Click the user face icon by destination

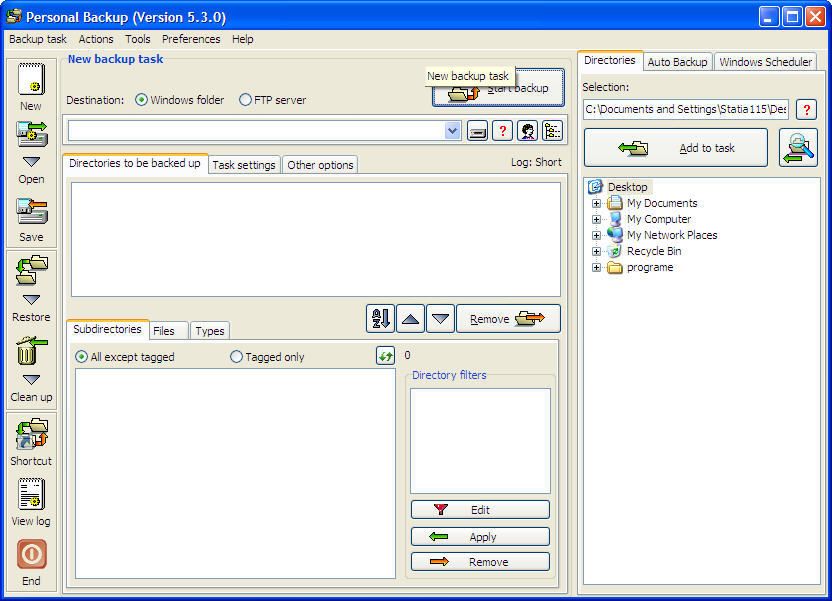527,130
